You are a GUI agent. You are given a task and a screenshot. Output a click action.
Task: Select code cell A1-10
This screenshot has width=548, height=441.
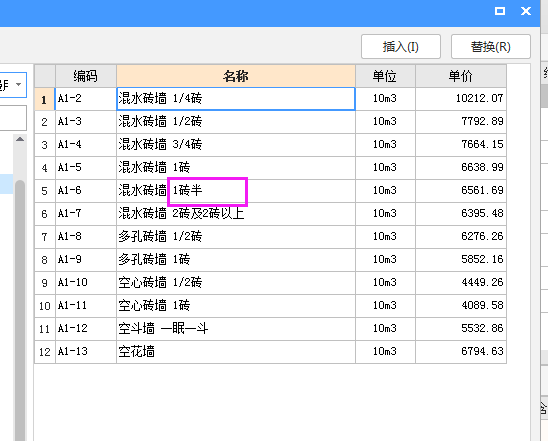coord(86,283)
